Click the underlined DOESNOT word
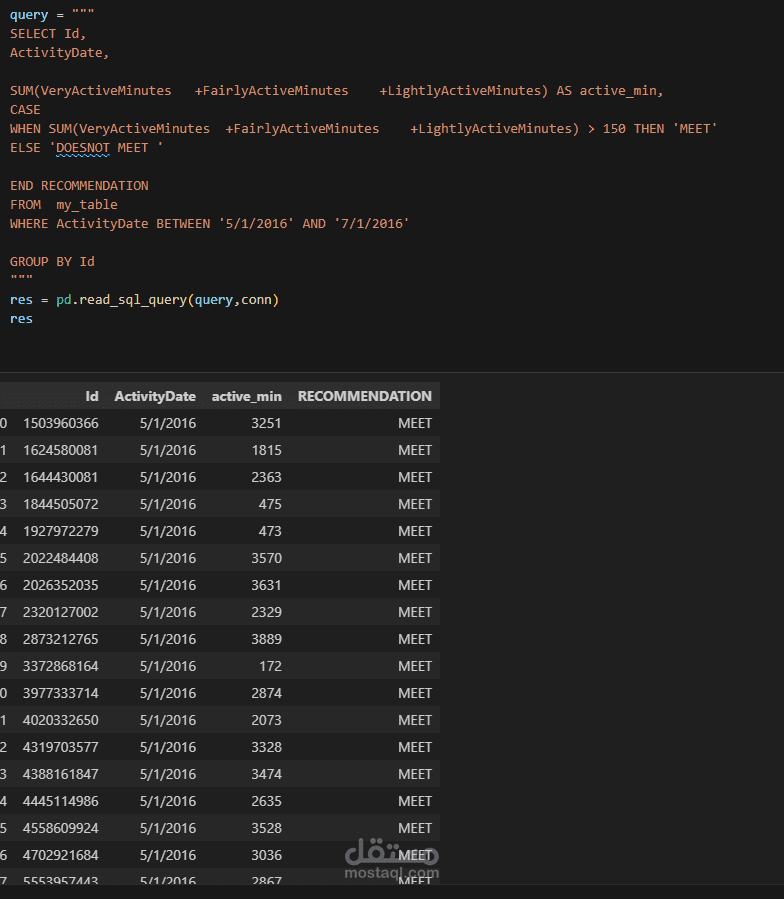 (83, 148)
